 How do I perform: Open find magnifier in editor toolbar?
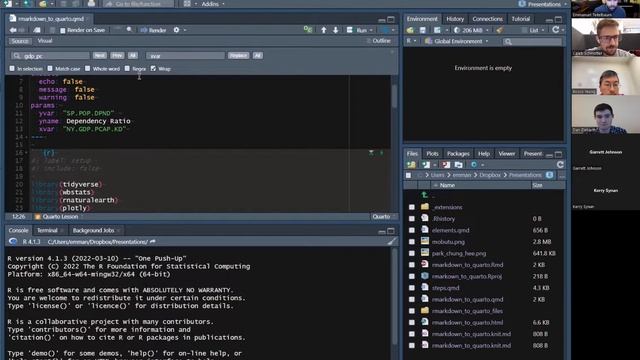click(129, 30)
